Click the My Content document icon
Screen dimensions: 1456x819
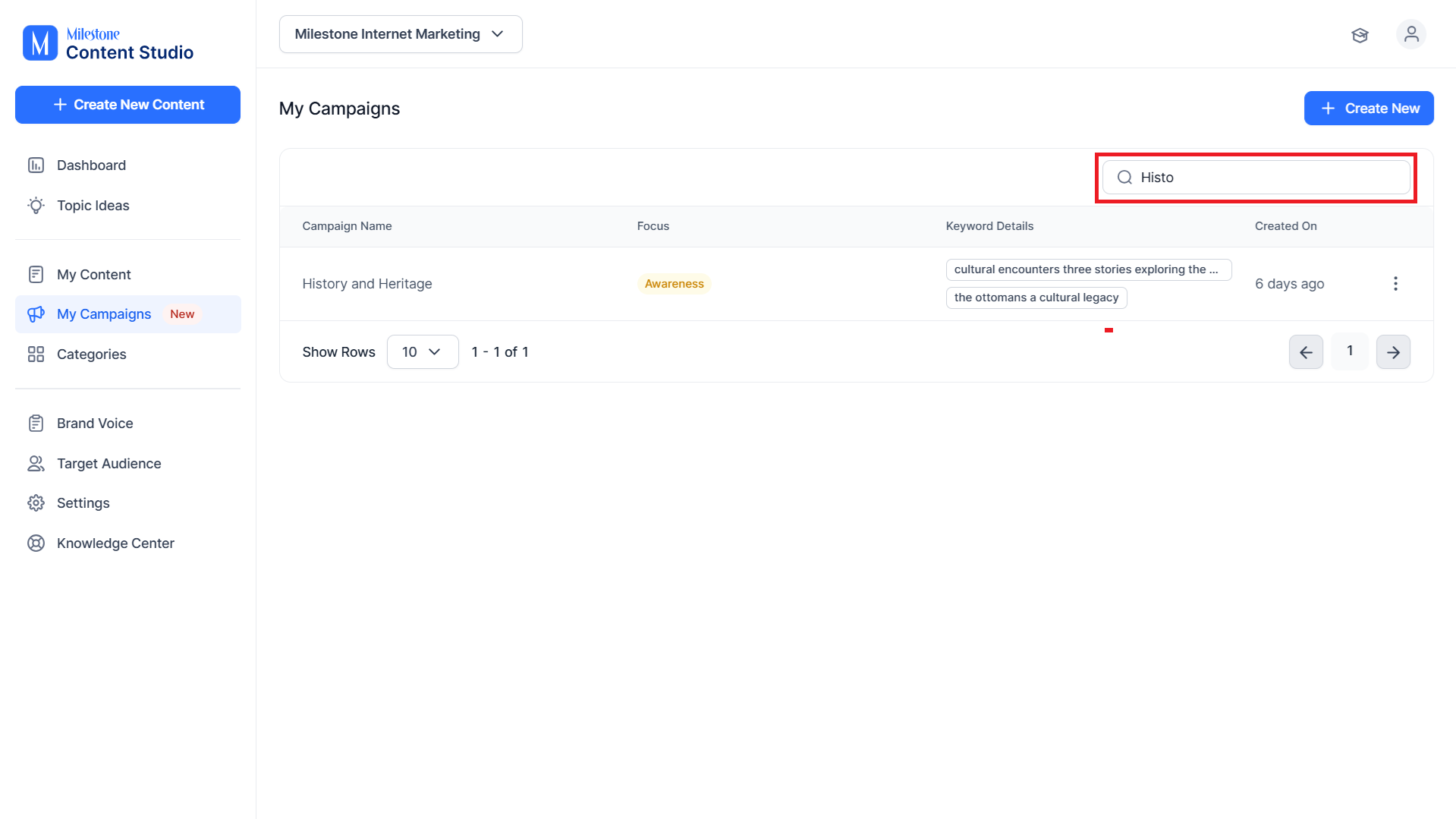[36, 275]
